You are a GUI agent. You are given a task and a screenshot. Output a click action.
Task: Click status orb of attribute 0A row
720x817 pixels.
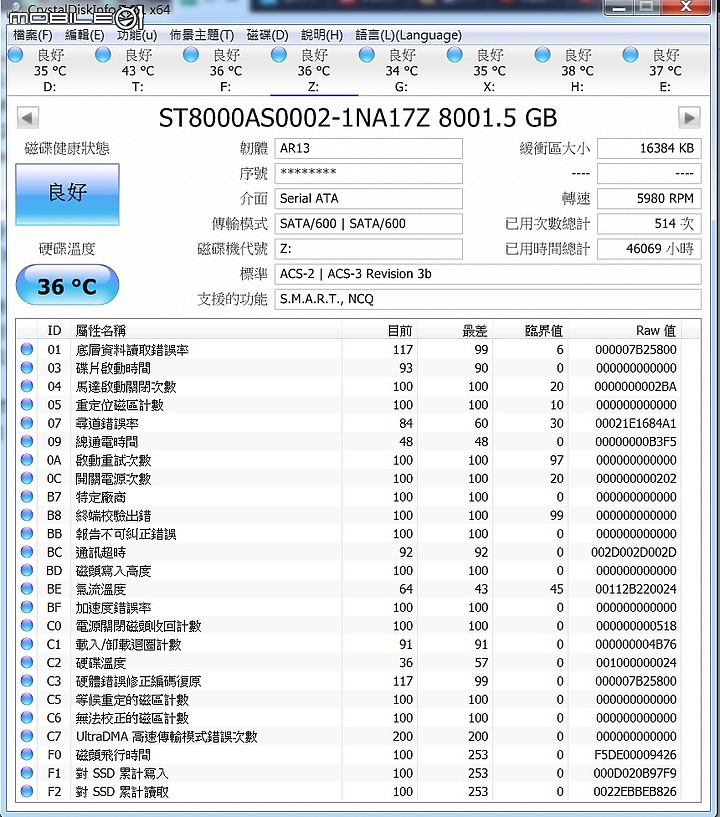tap(27, 460)
